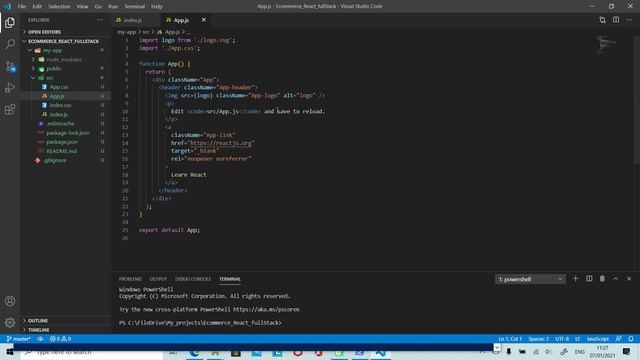The image size is (640, 360).
Task: Open the Explorer view in activity bar
Action: [x=10, y=22]
